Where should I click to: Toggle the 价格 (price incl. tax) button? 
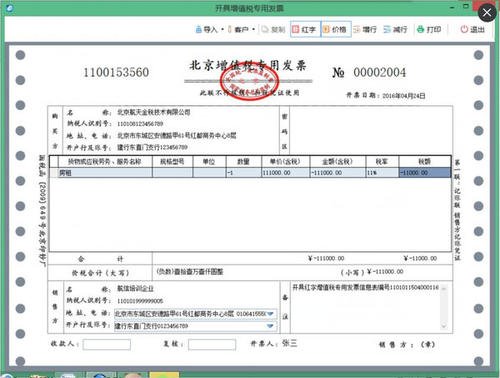tap(335, 29)
